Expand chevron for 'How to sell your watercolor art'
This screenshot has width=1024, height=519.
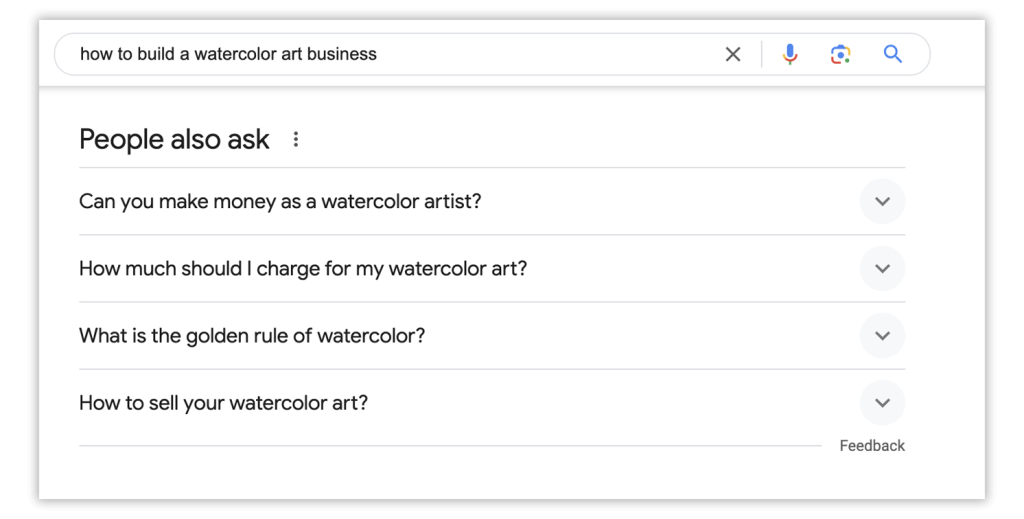point(882,403)
